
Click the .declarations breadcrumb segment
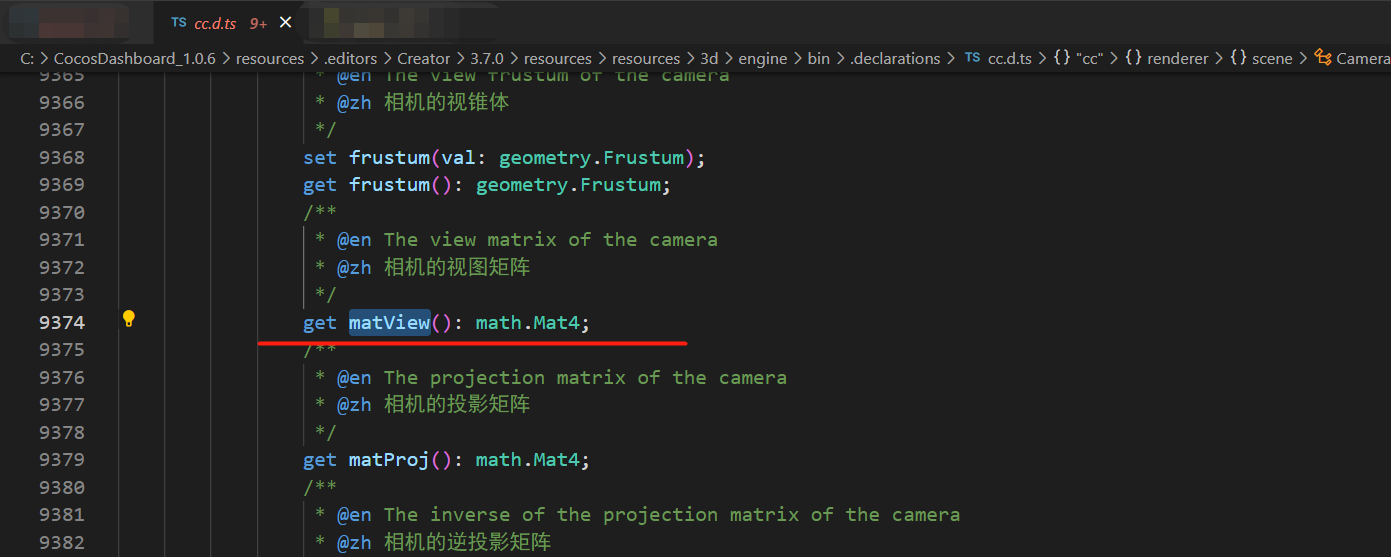point(895,58)
